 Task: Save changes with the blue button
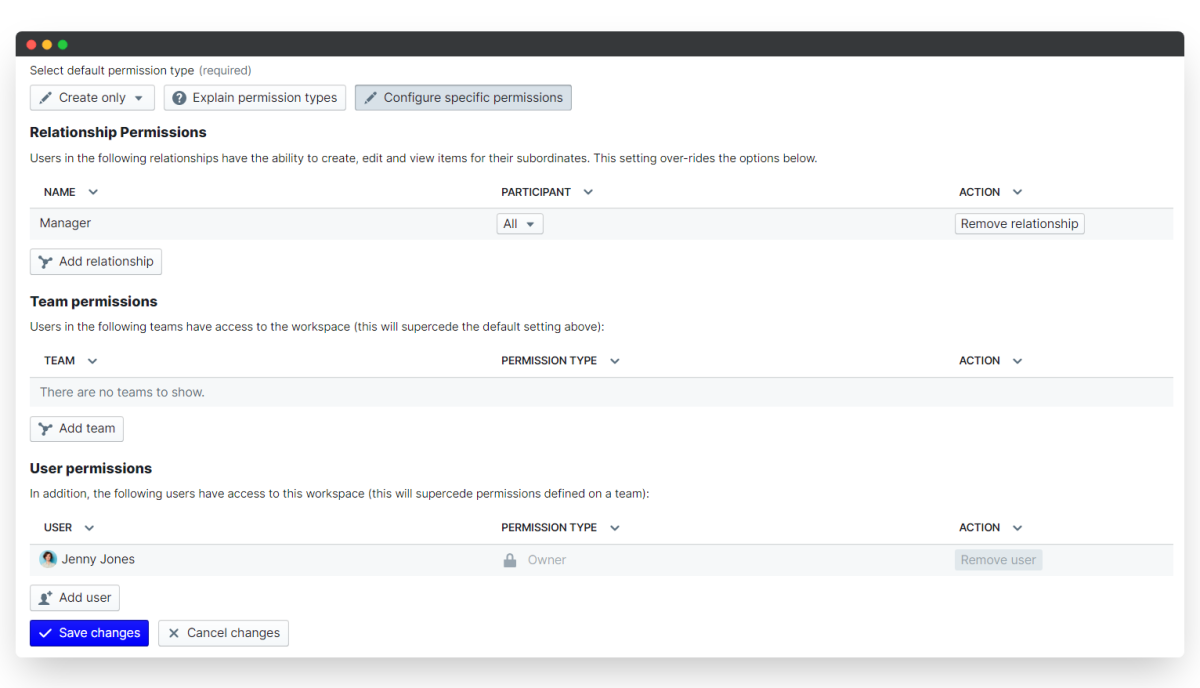(x=89, y=633)
